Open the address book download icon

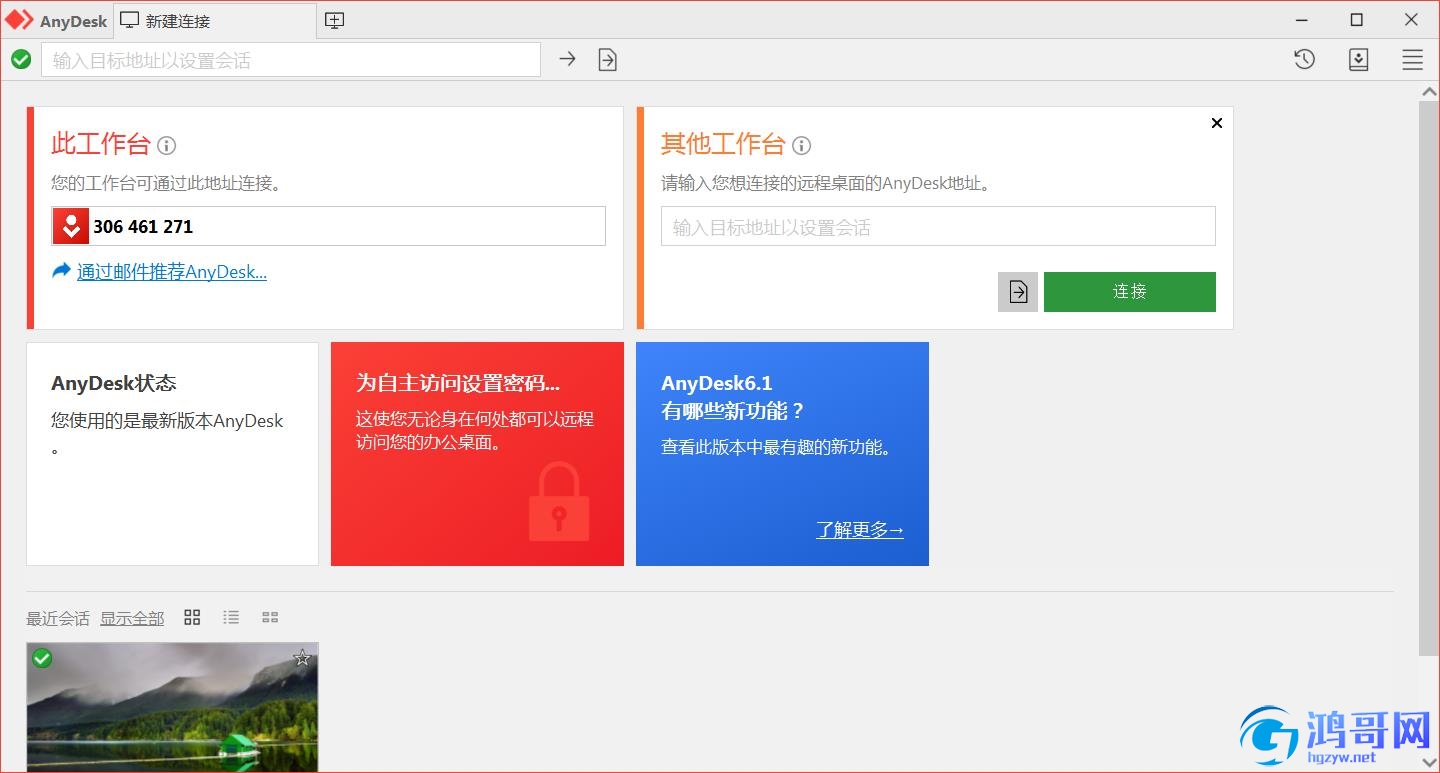pyautogui.click(x=1358, y=60)
